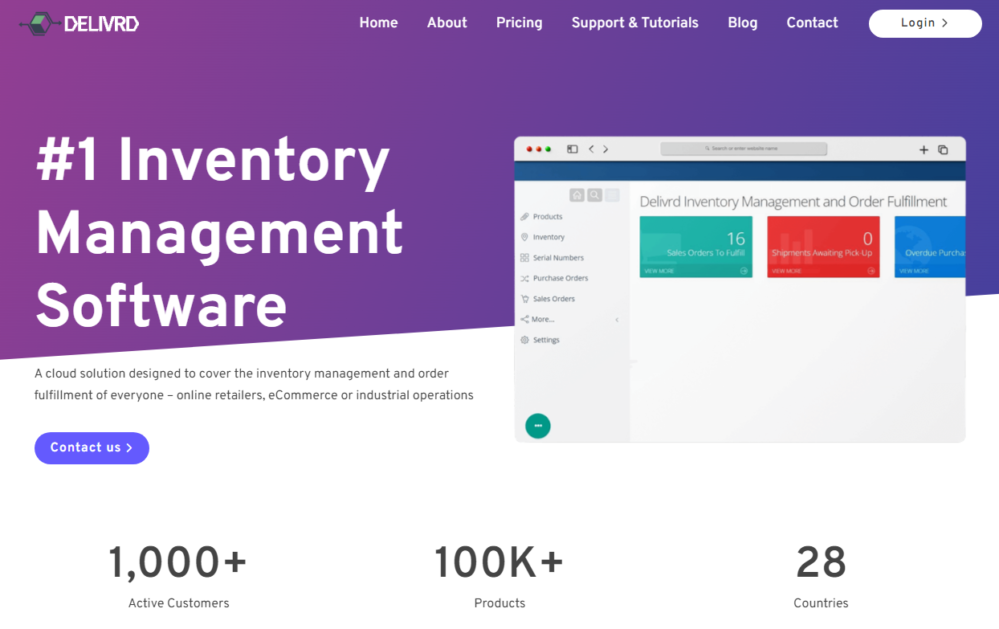Click the Delivrd logo
The image size is (999, 629).
coord(79,24)
